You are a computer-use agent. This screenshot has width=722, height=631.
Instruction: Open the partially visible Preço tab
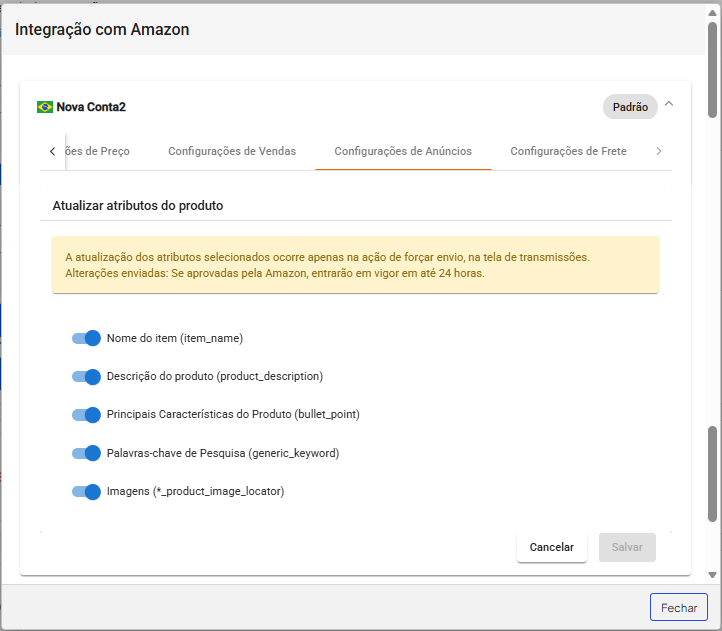98,151
